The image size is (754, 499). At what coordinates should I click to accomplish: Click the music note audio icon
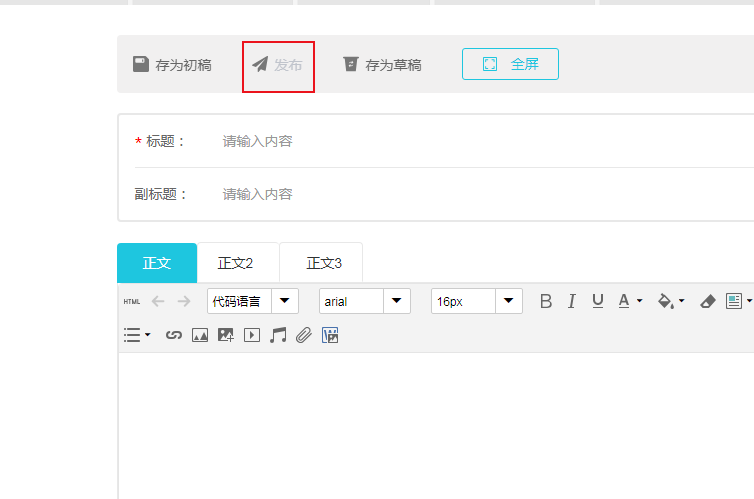[278, 335]
